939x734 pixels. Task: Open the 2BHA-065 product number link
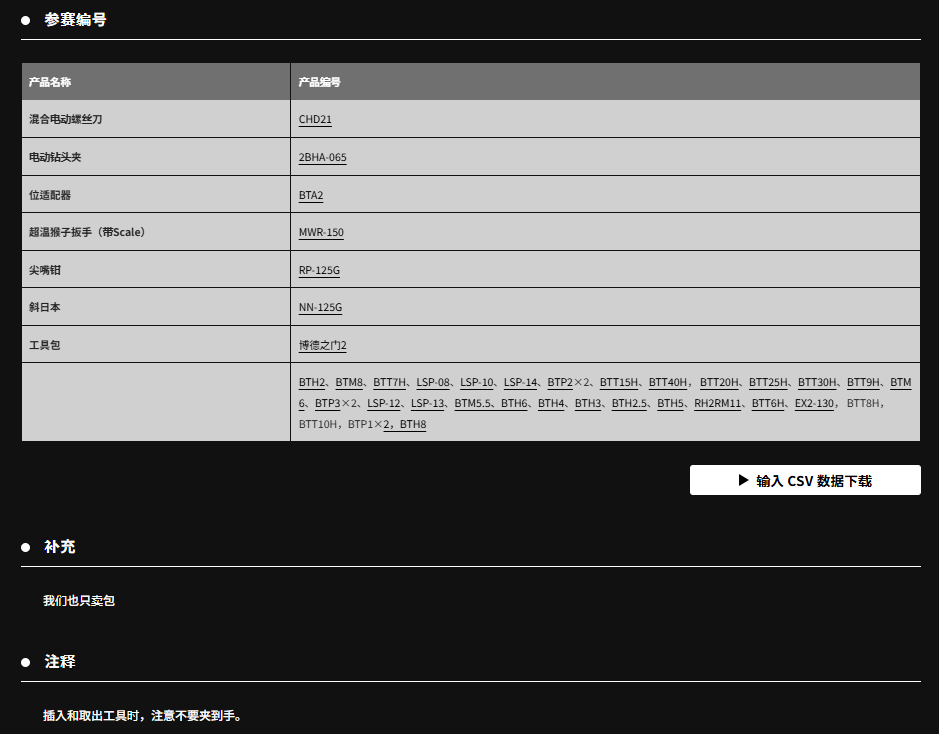(322, 158)
